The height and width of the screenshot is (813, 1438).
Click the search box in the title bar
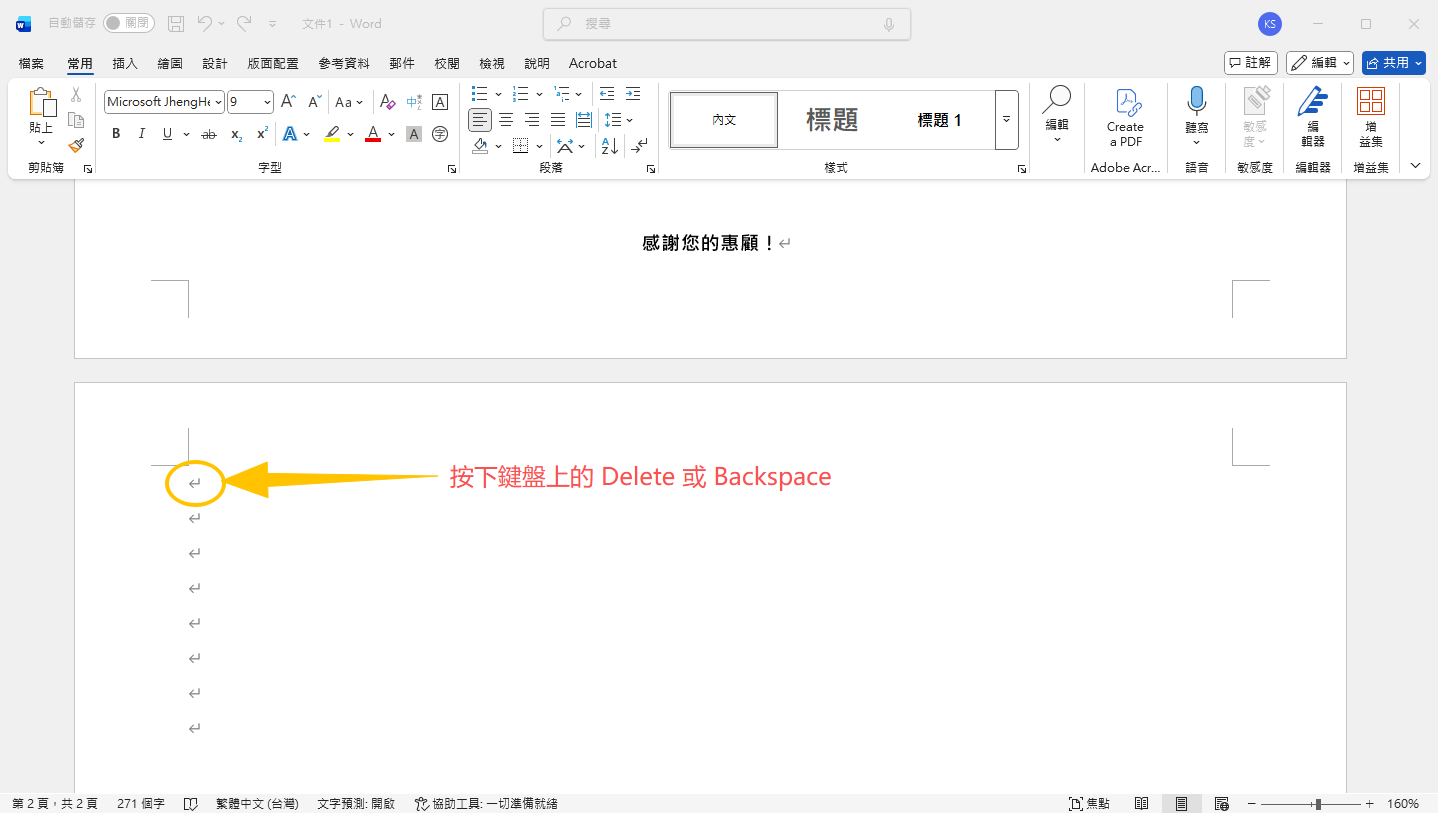(726, 23)
